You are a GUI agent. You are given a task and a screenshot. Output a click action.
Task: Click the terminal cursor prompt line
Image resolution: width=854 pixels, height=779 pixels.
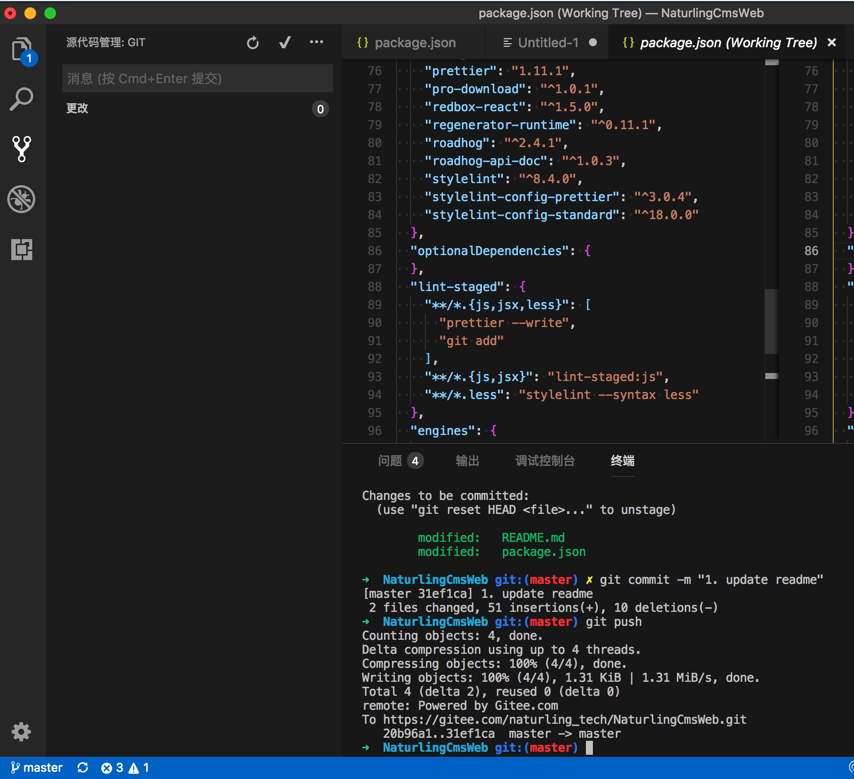pyautogui.click(x=478, y=748)
